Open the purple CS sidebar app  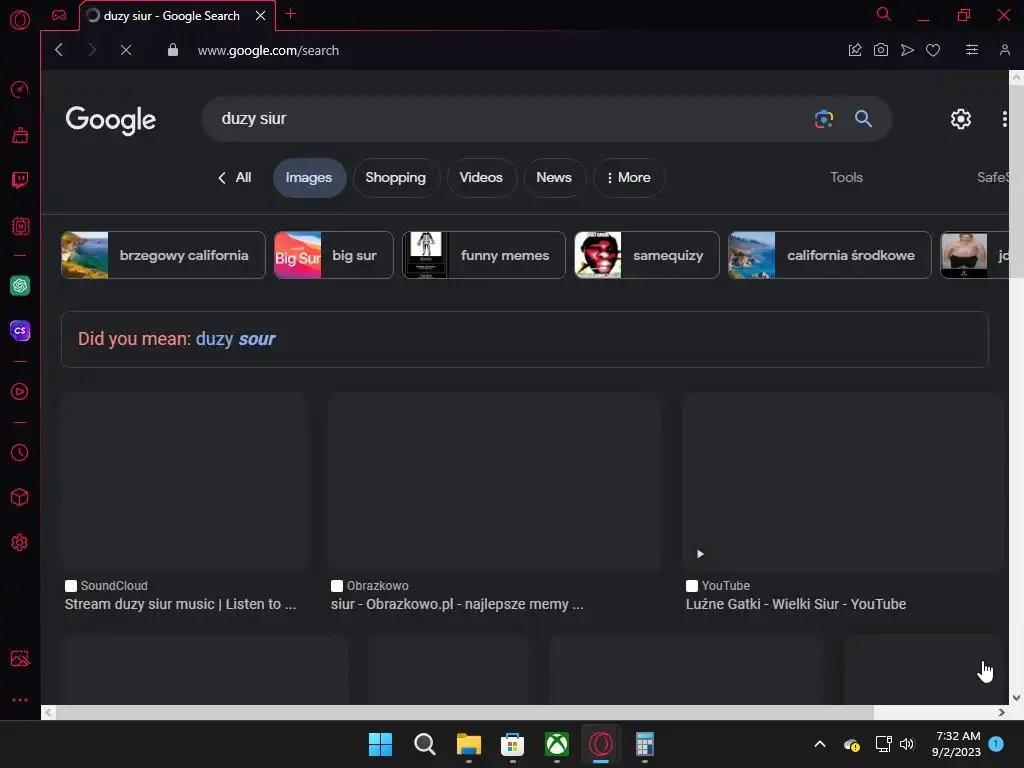tap(20, 330)
